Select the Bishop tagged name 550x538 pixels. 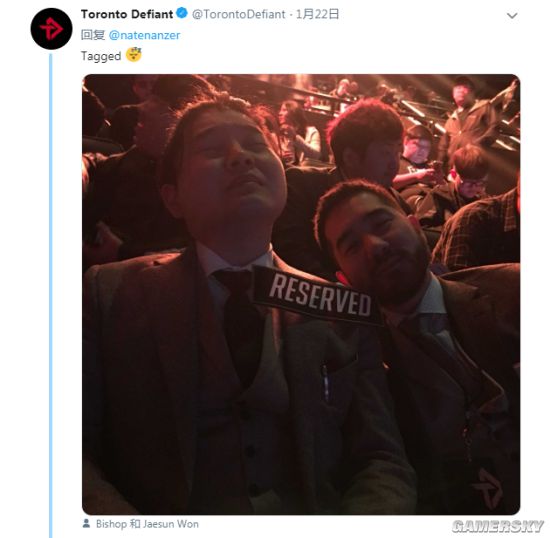(x=111, y=524)
